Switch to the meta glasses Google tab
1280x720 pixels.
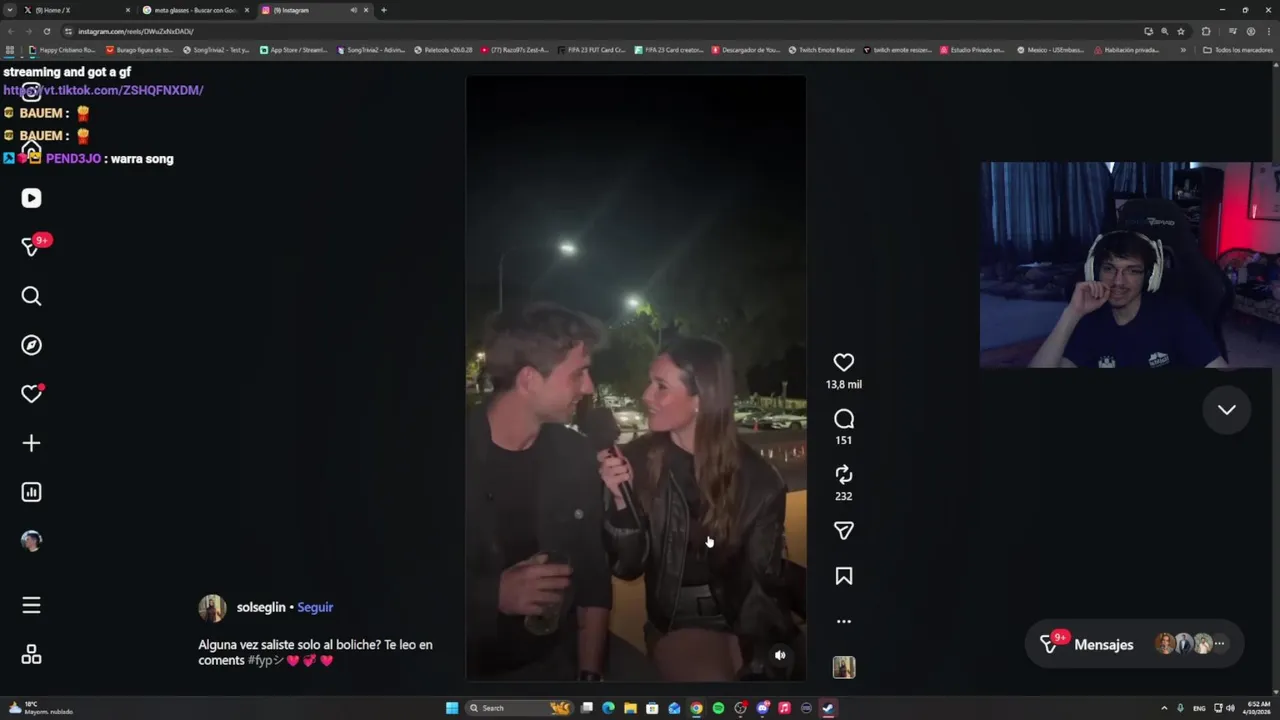coord(195,10)
